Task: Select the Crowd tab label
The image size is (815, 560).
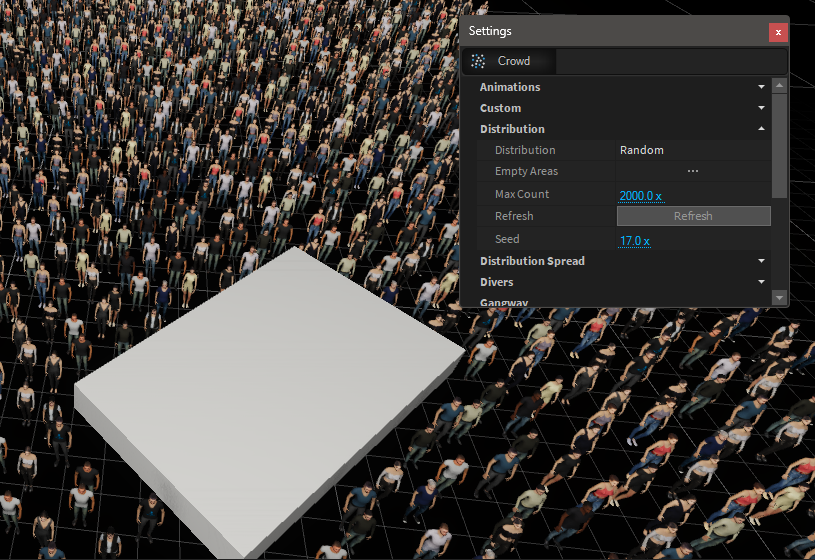Action: point(514,61)
